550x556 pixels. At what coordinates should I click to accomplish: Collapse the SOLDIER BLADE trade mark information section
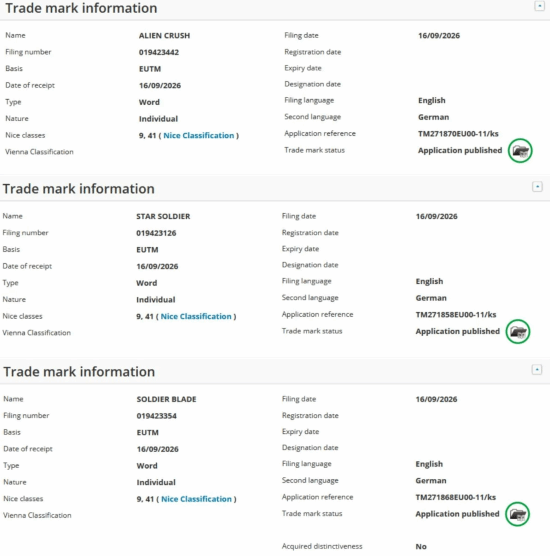[537, 369]
